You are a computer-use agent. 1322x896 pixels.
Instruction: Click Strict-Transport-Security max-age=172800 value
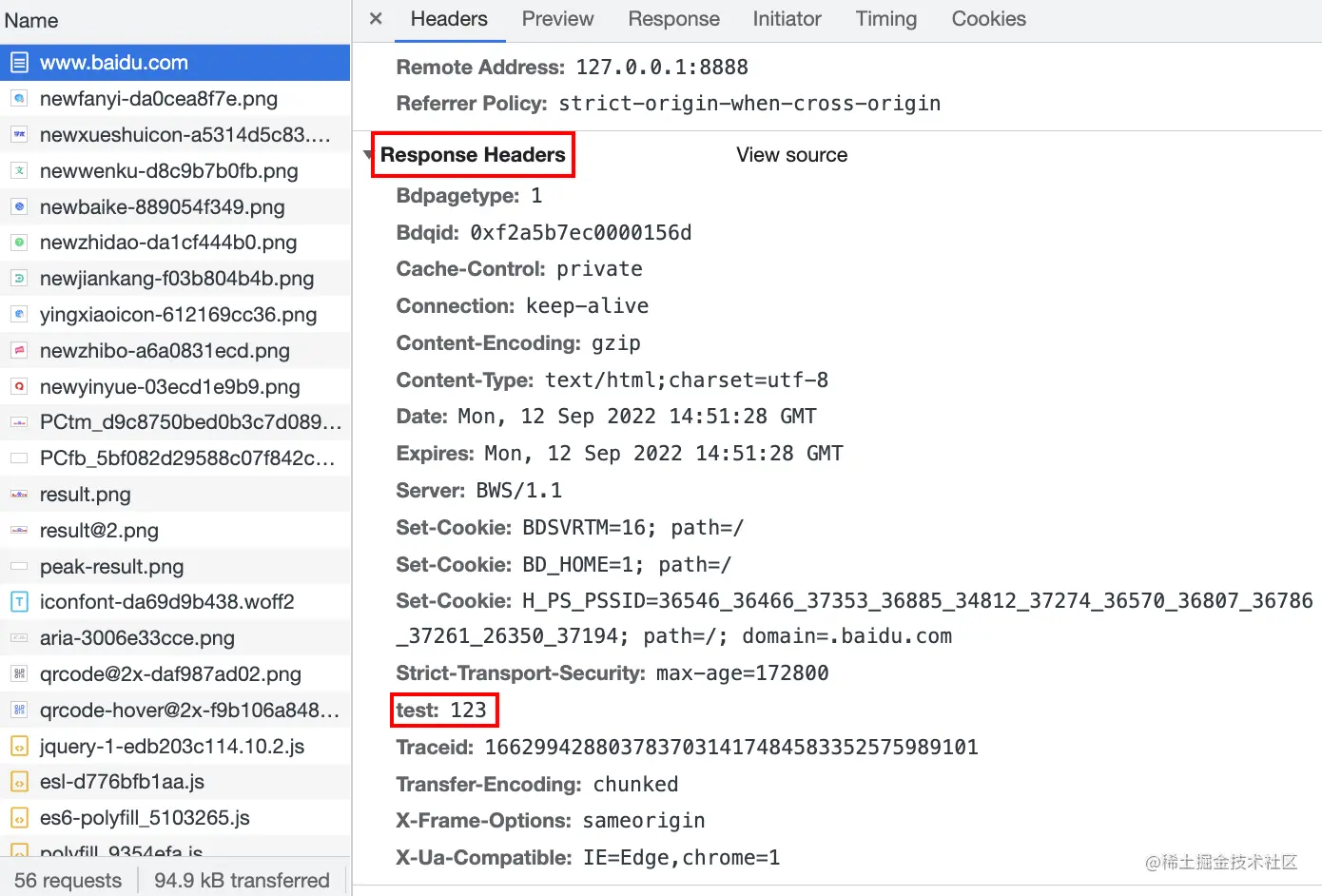point(742,673)
